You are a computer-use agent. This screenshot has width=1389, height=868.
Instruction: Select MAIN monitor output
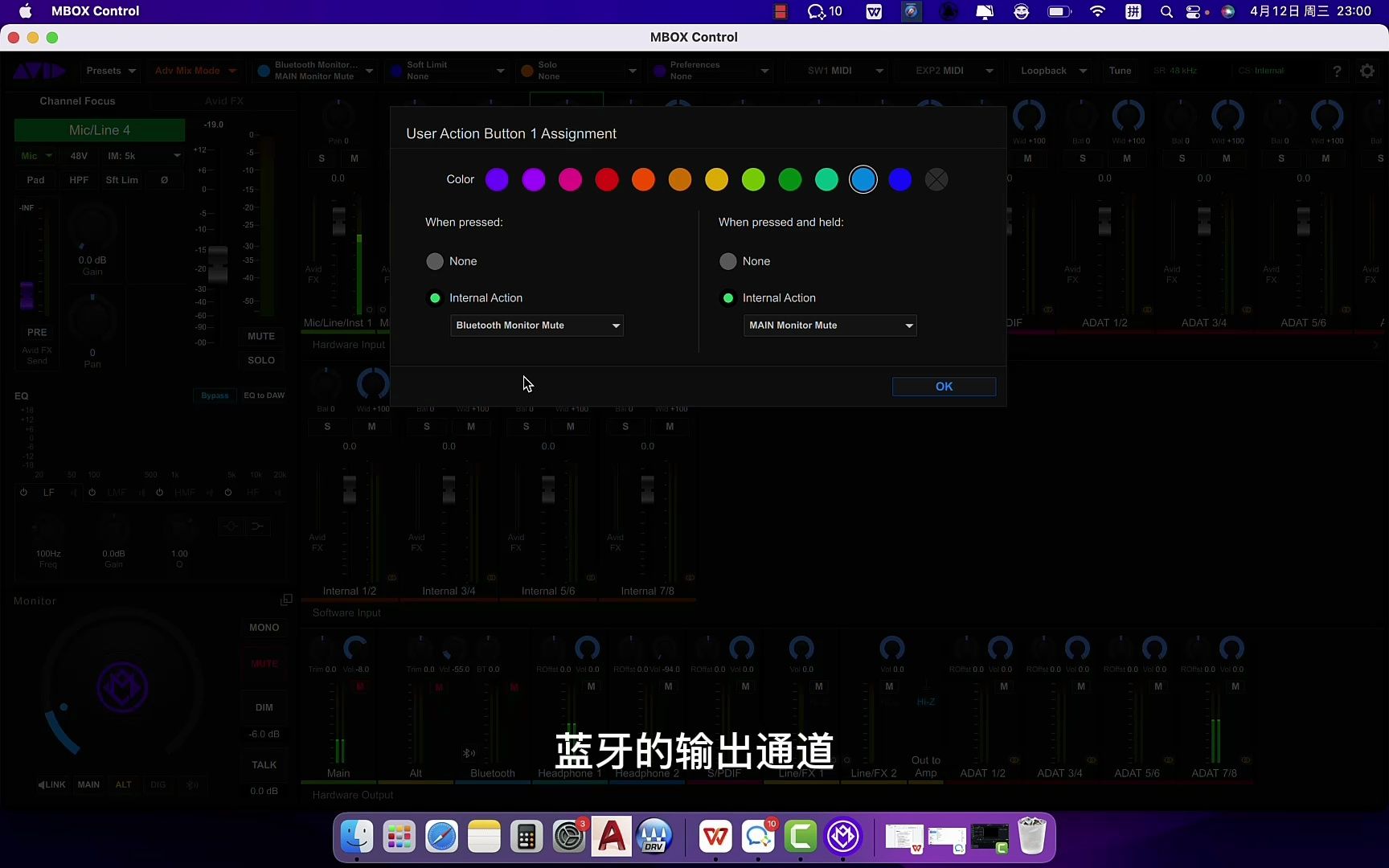88,784
